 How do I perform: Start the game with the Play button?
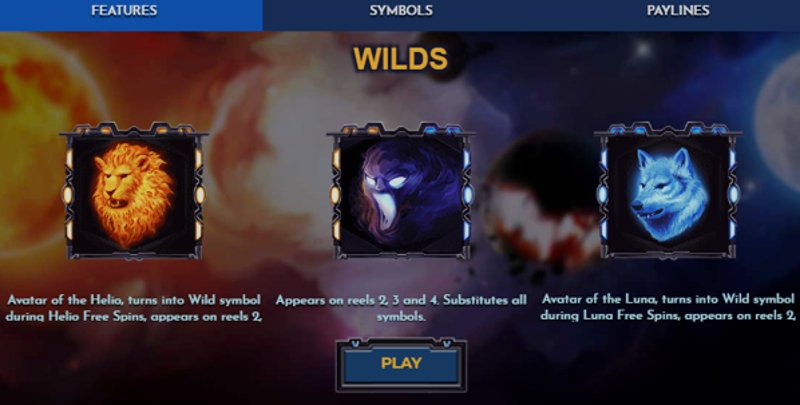coord(401,364)
